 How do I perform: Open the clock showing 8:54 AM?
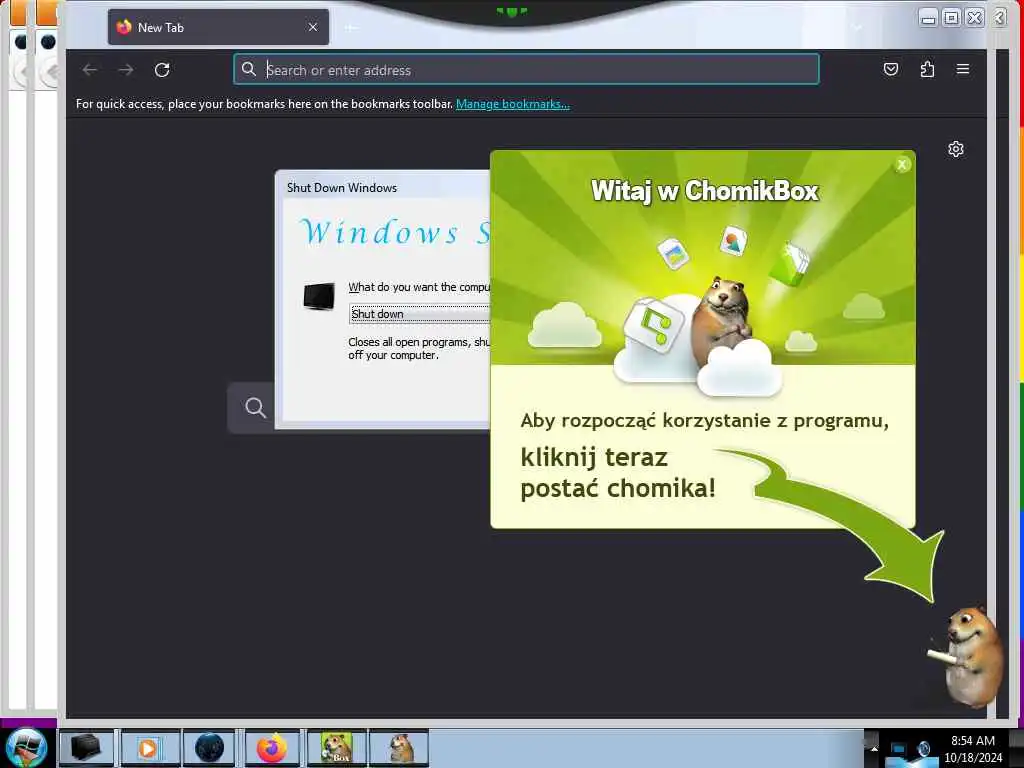[972, 749]
